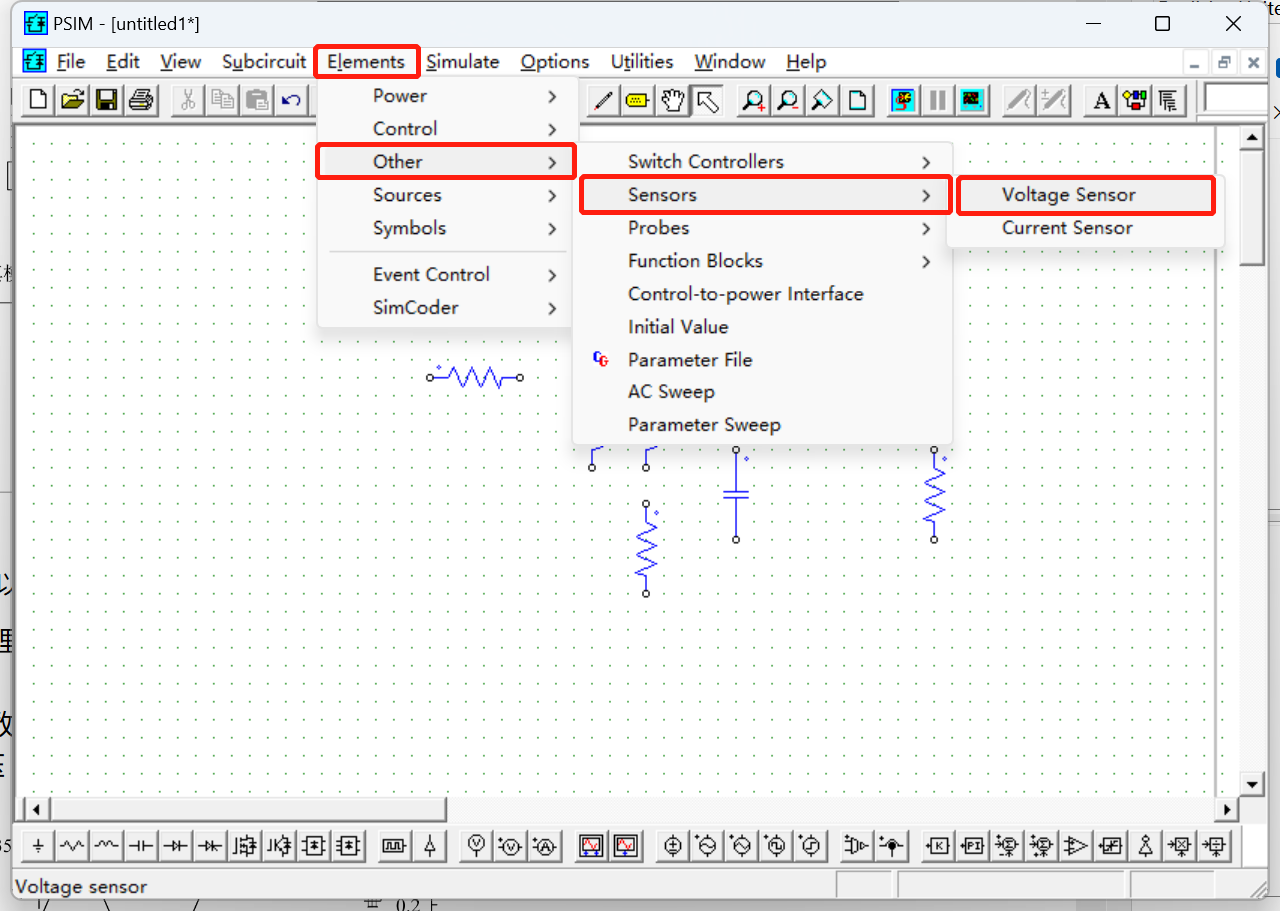The image size is (1280, 911).
Task: Choose Voltage Sensor from the Sensors submenu
Action: point(1085,195)
